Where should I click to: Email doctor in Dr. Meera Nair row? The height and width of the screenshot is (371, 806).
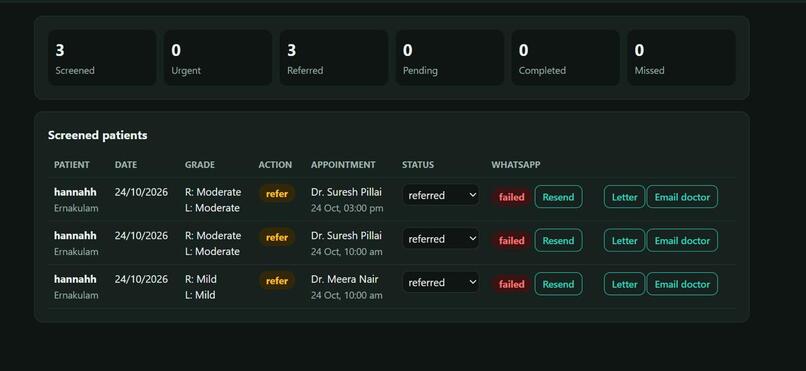pos(682,284)
